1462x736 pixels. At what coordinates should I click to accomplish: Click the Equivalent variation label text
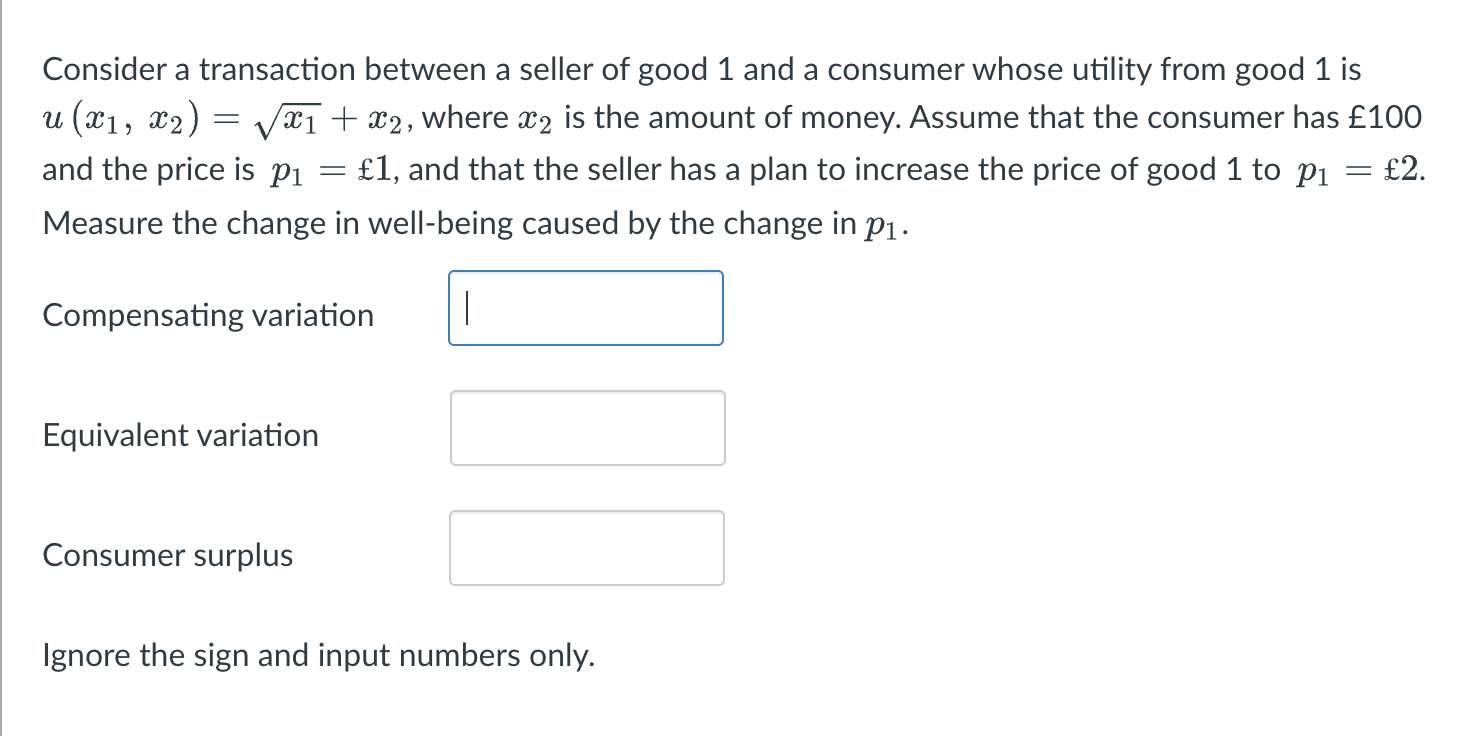[x=180, y=435]
